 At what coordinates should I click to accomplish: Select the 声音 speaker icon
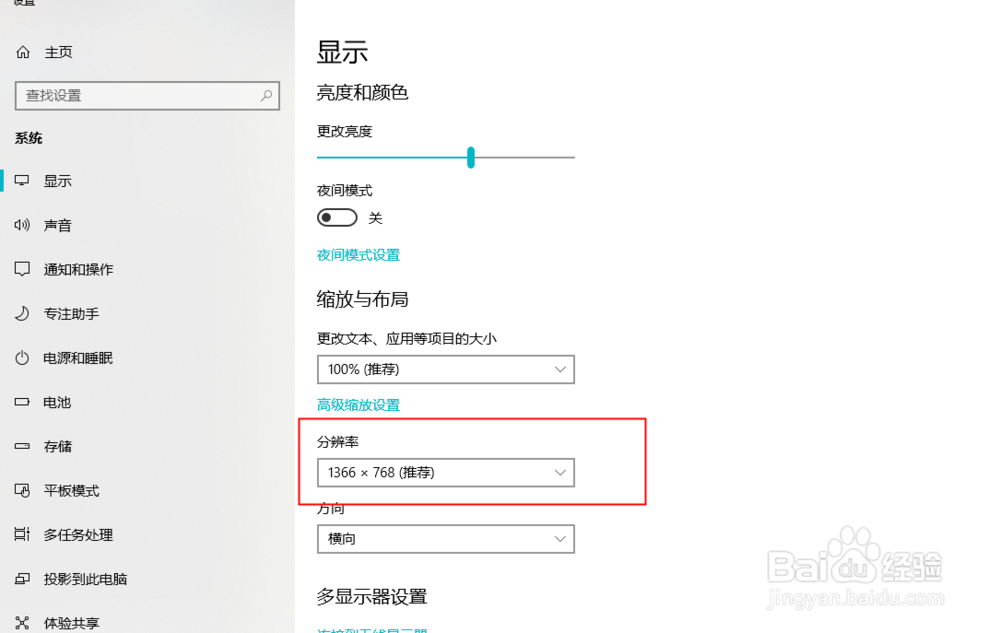[22, 225]
